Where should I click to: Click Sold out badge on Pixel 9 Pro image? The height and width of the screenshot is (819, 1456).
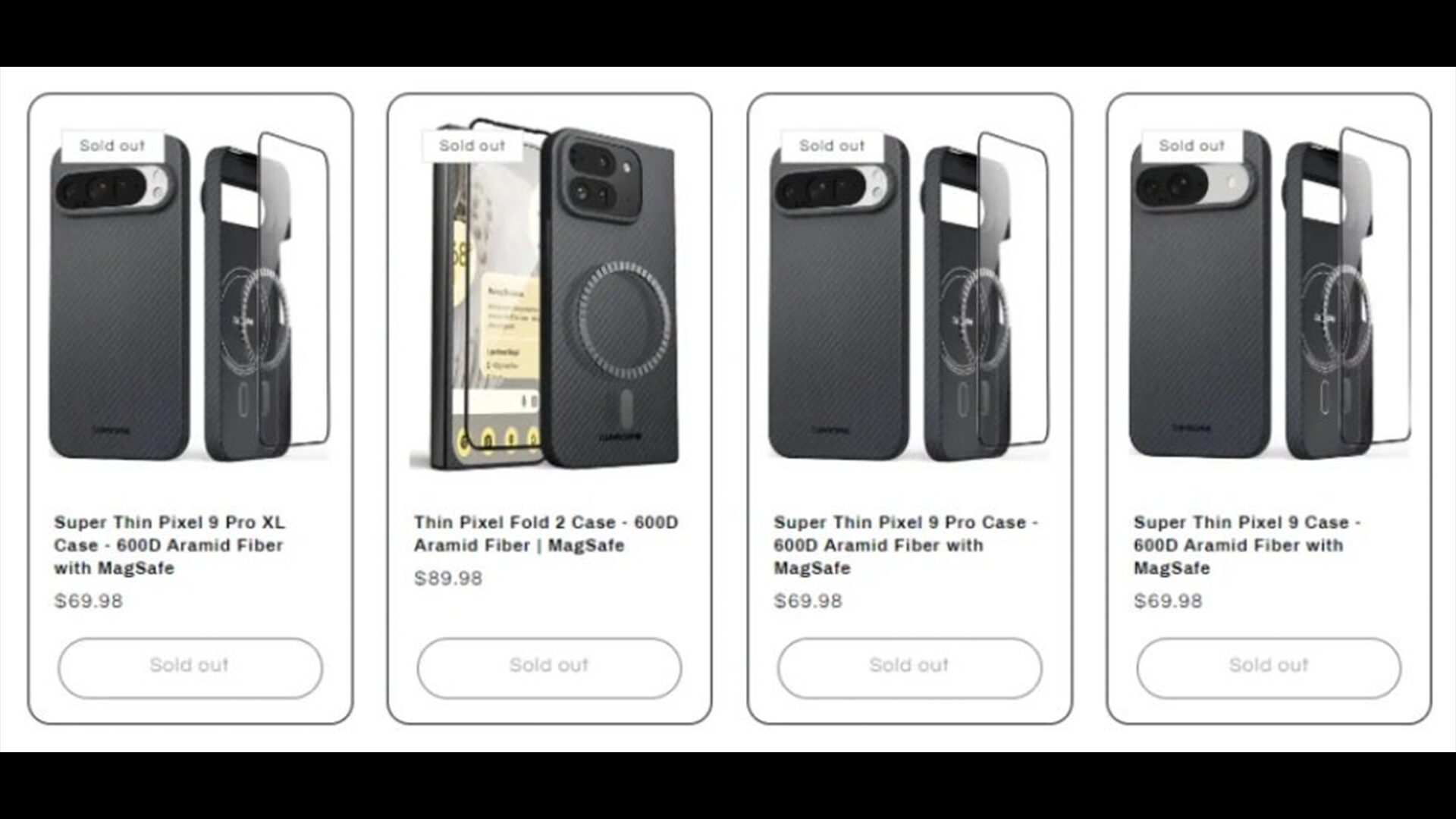832,146
